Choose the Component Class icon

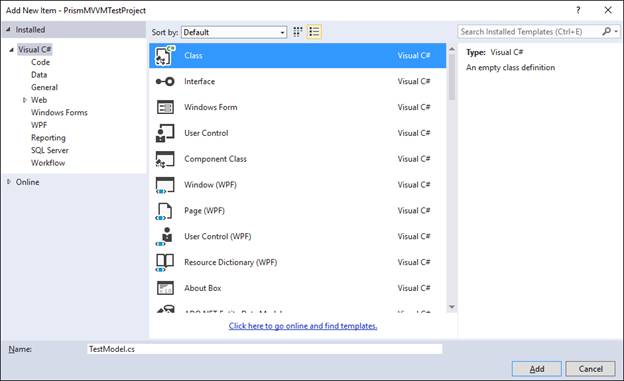click(165, 159)
